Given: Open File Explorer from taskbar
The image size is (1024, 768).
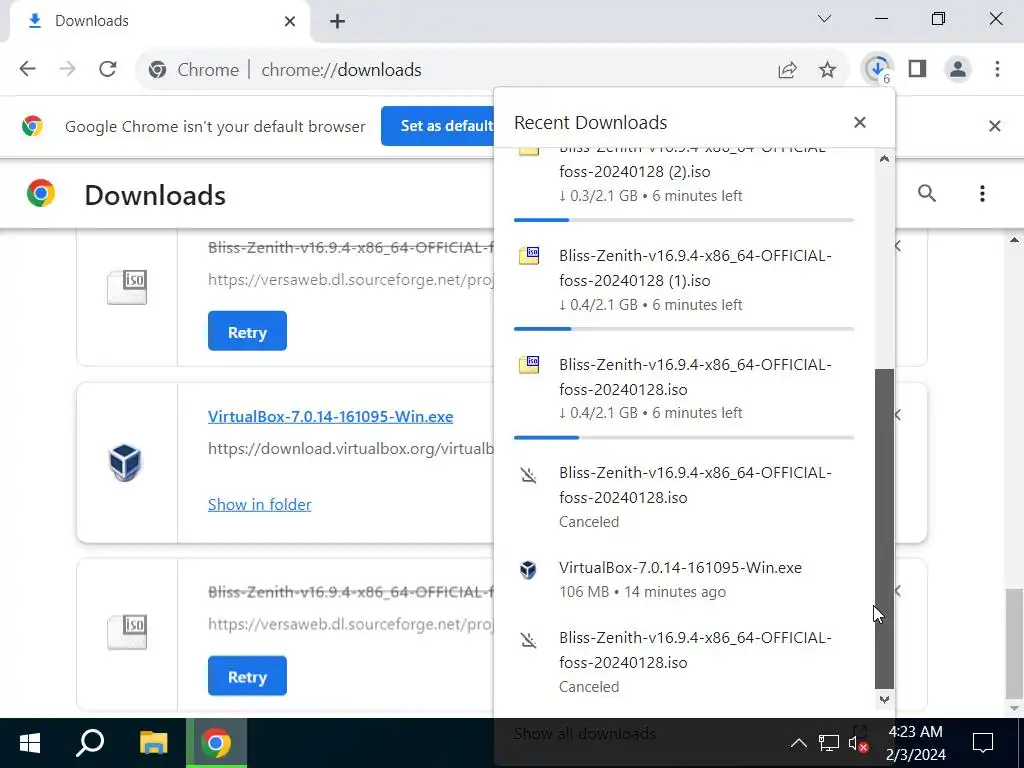Looking at the screenshot, I should point(153,743).
